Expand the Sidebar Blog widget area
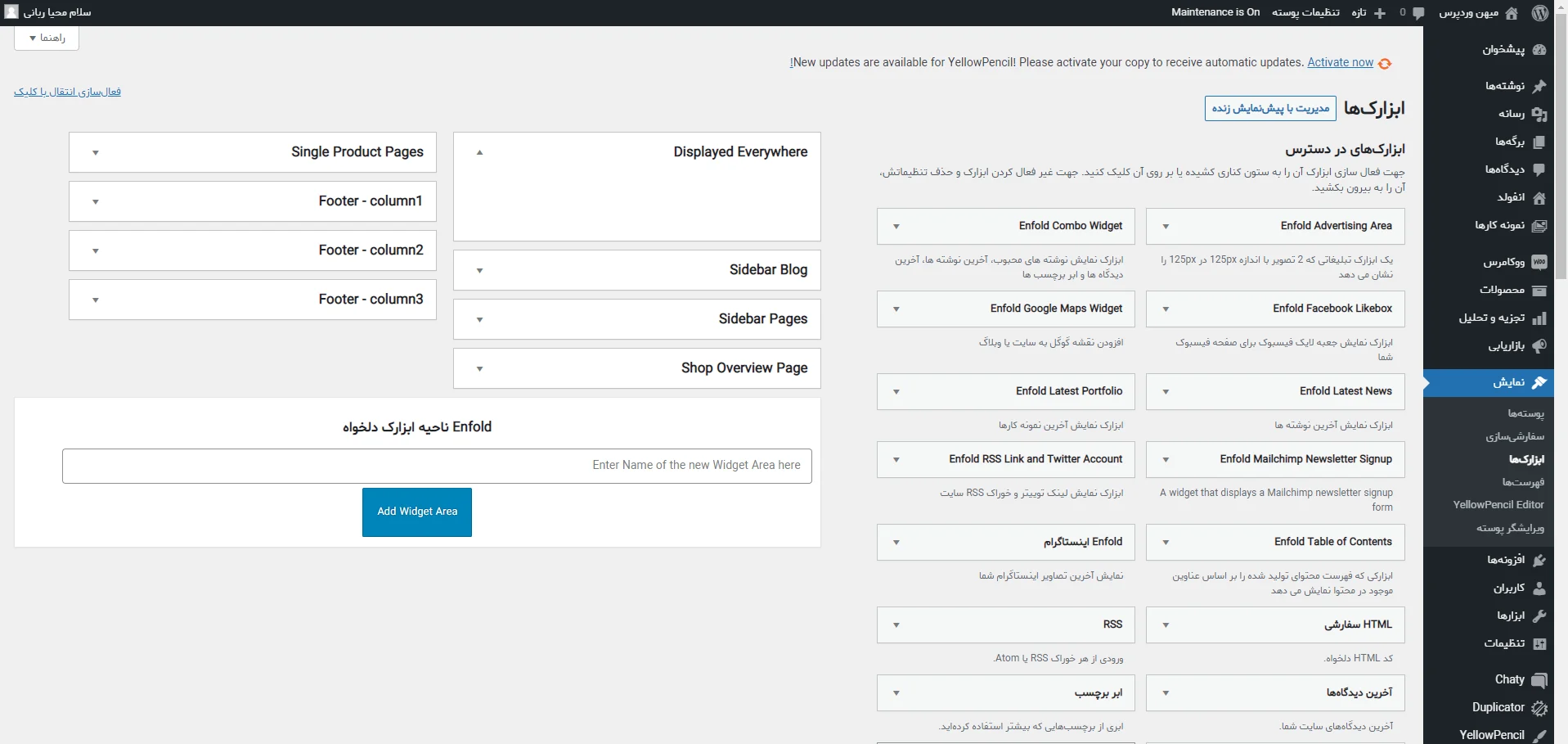 pyautogui.click(x=480, y=270)
